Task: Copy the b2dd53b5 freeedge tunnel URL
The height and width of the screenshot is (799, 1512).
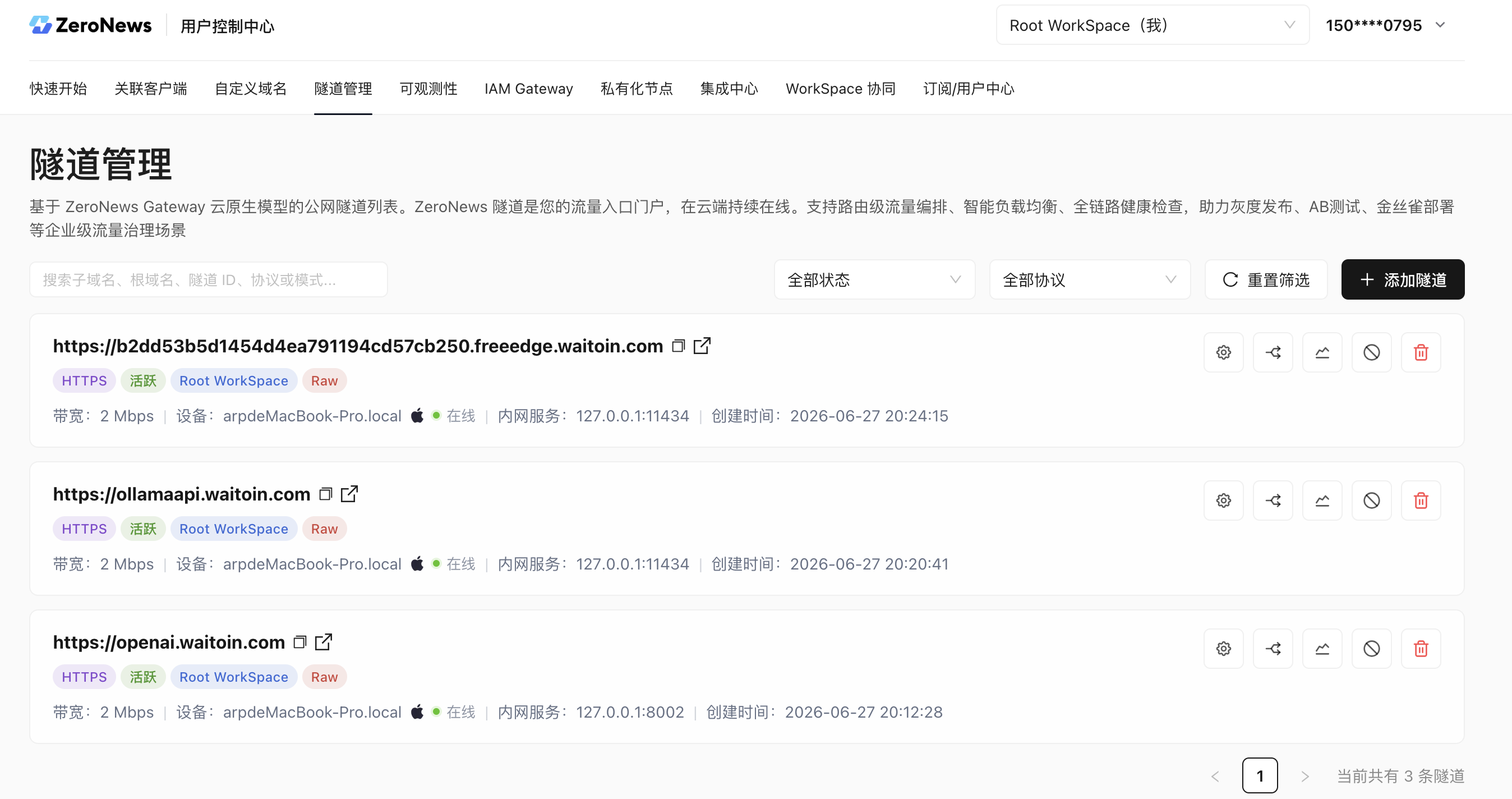Action: [679, 346]
